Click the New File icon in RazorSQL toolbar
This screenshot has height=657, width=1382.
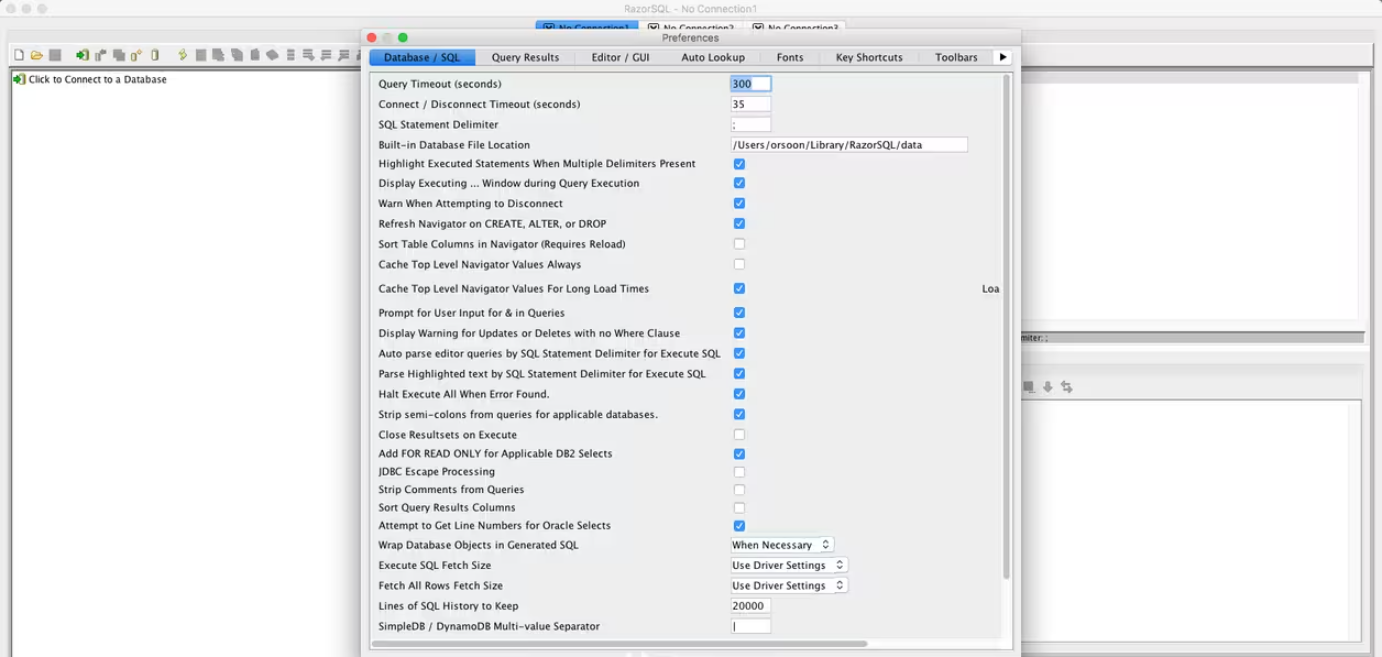click(x=18, y=55)
